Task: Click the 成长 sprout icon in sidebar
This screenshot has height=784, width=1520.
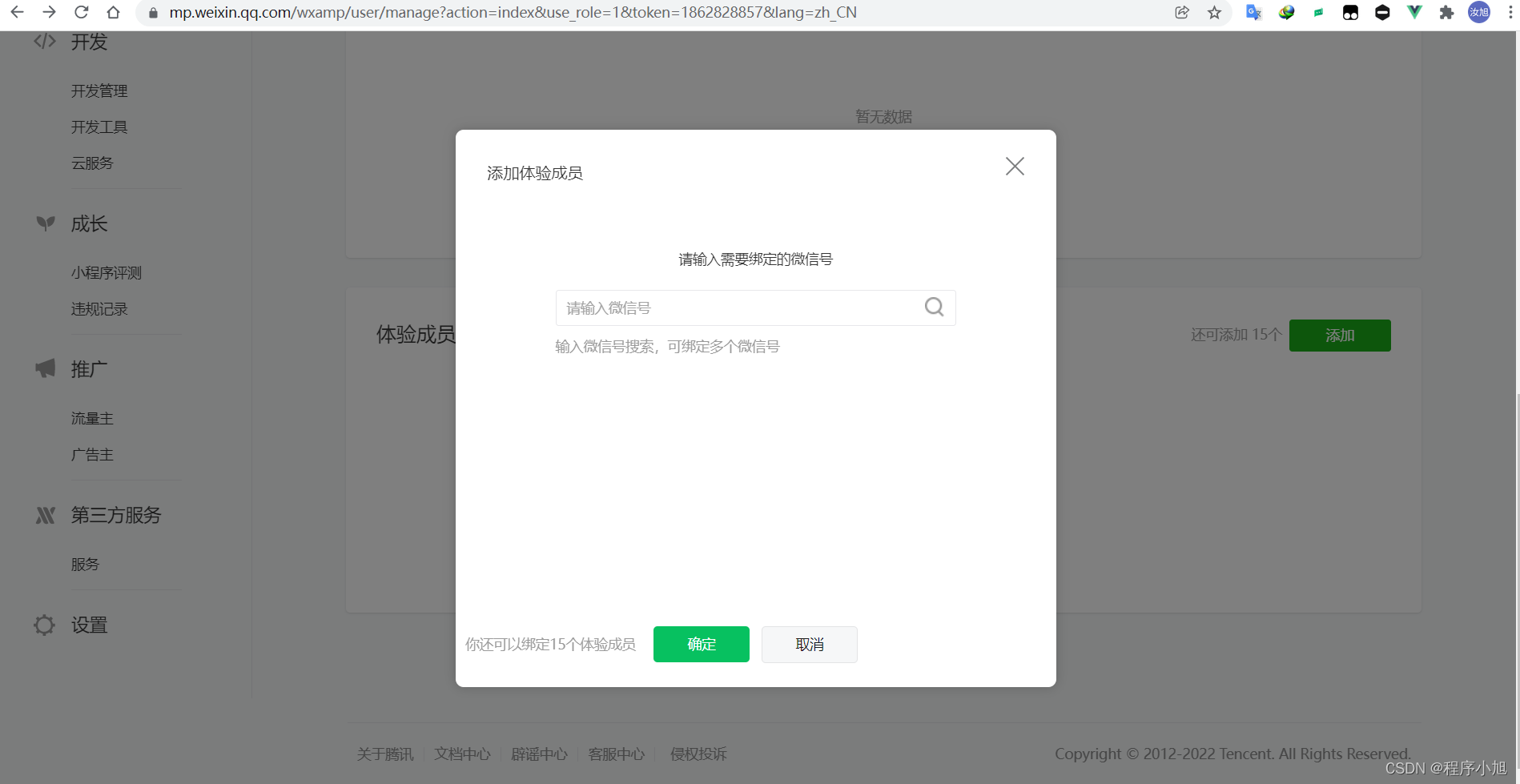Action: pyautogui.click(x=46, y=223)
